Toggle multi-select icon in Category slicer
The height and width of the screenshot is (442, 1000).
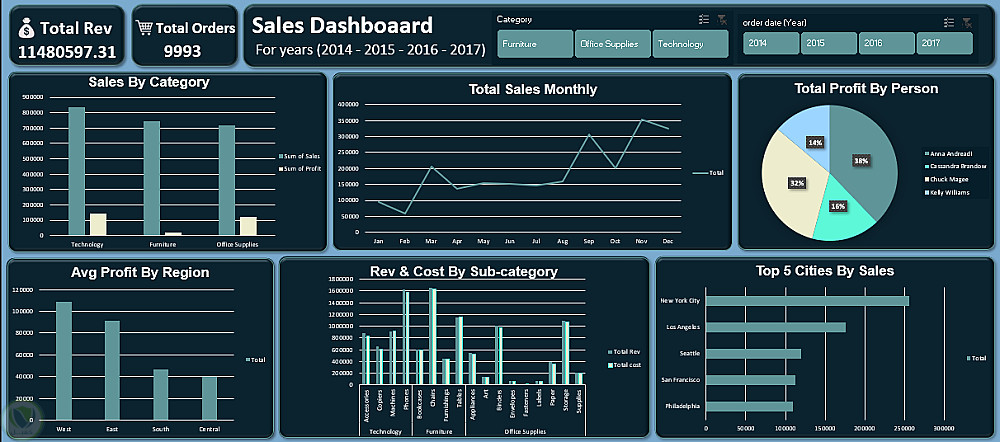click(x=704, y=20)
